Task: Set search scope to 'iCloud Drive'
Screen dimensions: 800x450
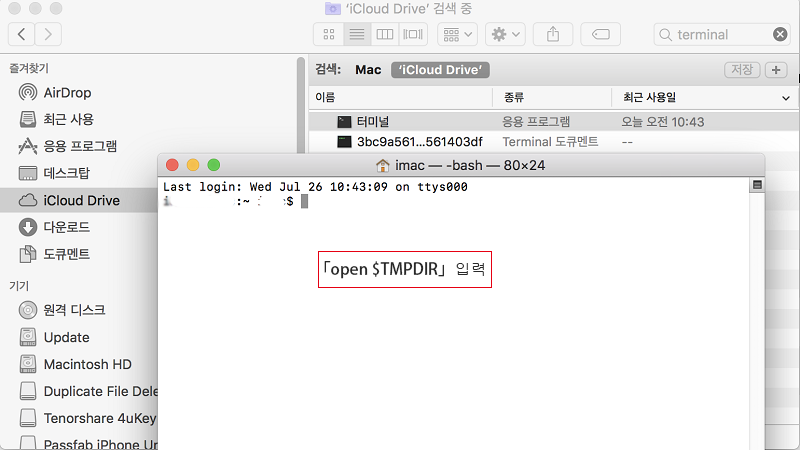Action: point(440,70)
